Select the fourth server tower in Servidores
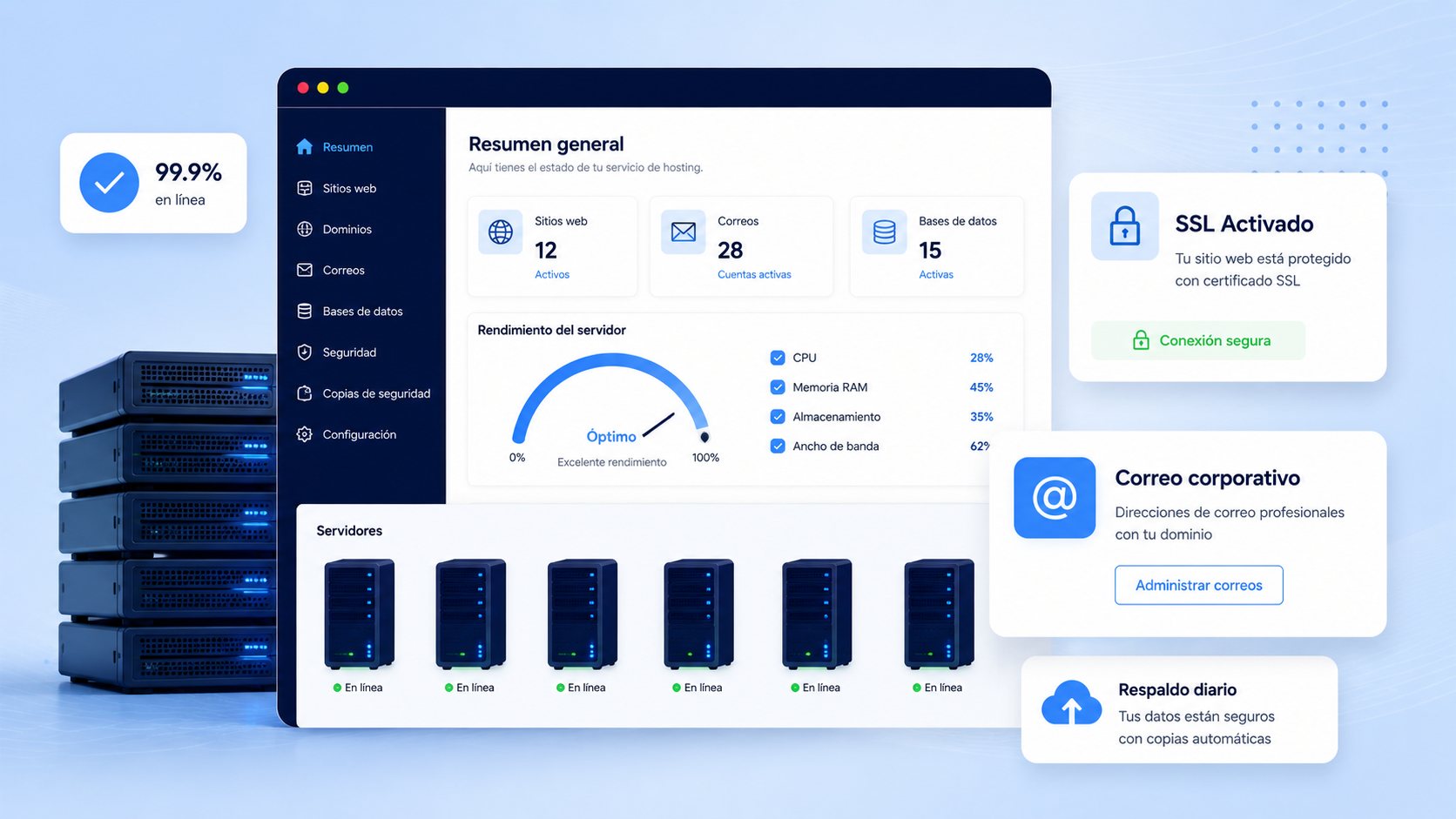 tap(699, 614)
